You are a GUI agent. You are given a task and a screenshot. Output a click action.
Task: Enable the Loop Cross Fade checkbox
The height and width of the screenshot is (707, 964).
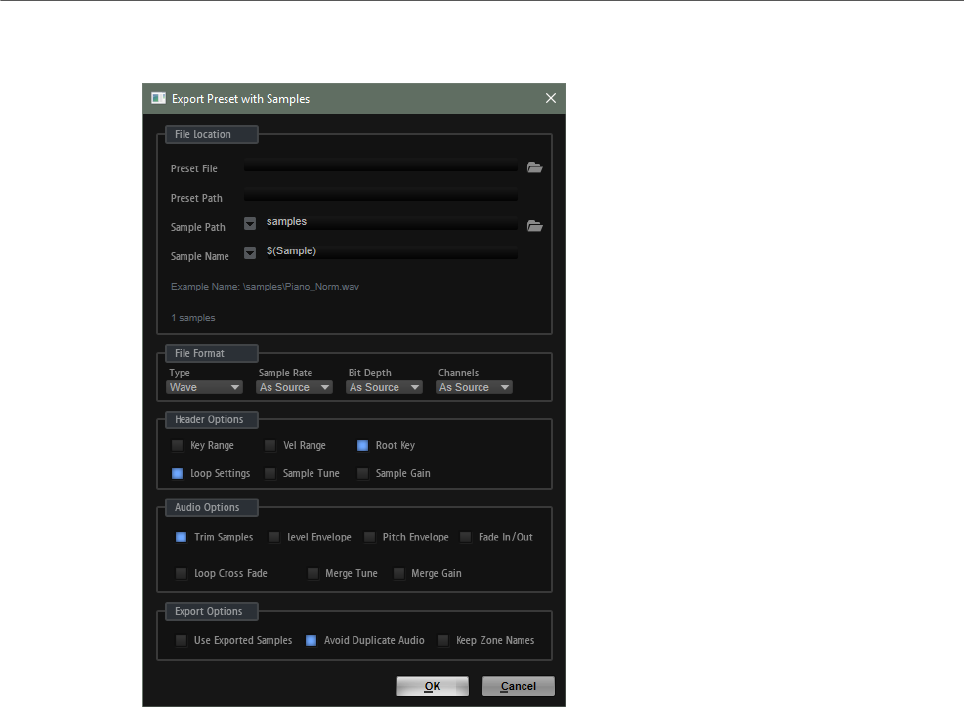point(181,574)
